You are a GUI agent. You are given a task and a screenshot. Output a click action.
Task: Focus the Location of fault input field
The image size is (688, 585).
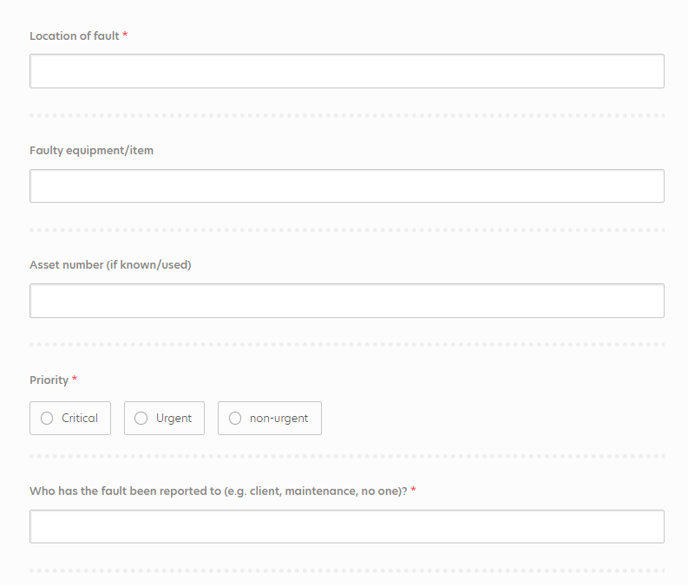[347, 71]
